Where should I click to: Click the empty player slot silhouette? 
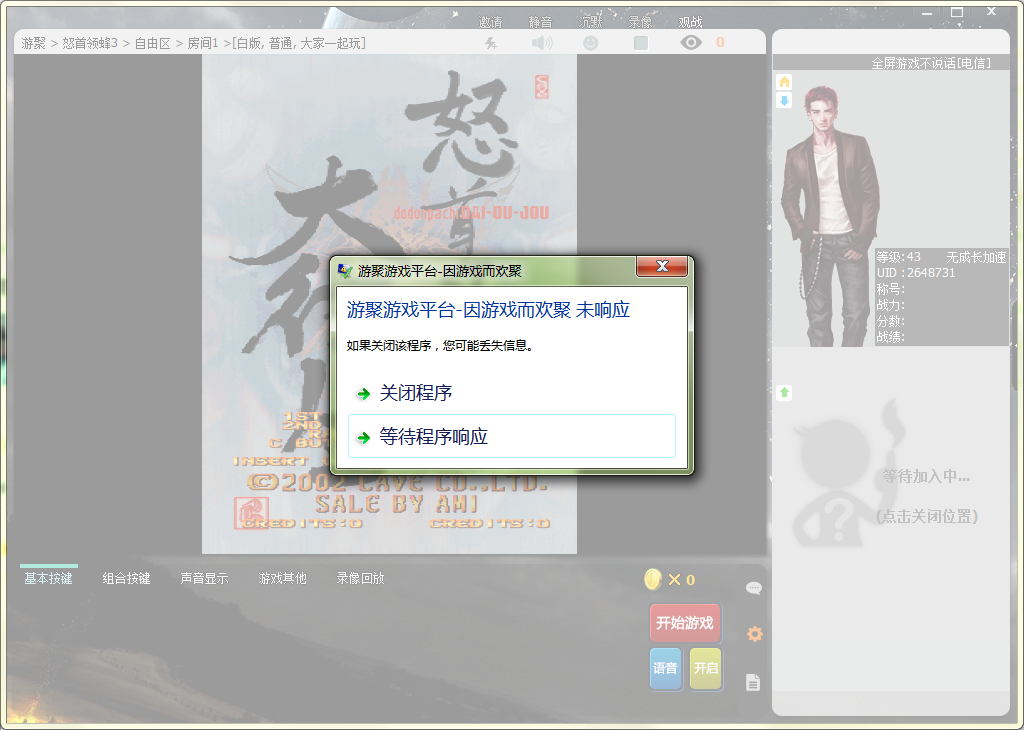tap(849, 473)
